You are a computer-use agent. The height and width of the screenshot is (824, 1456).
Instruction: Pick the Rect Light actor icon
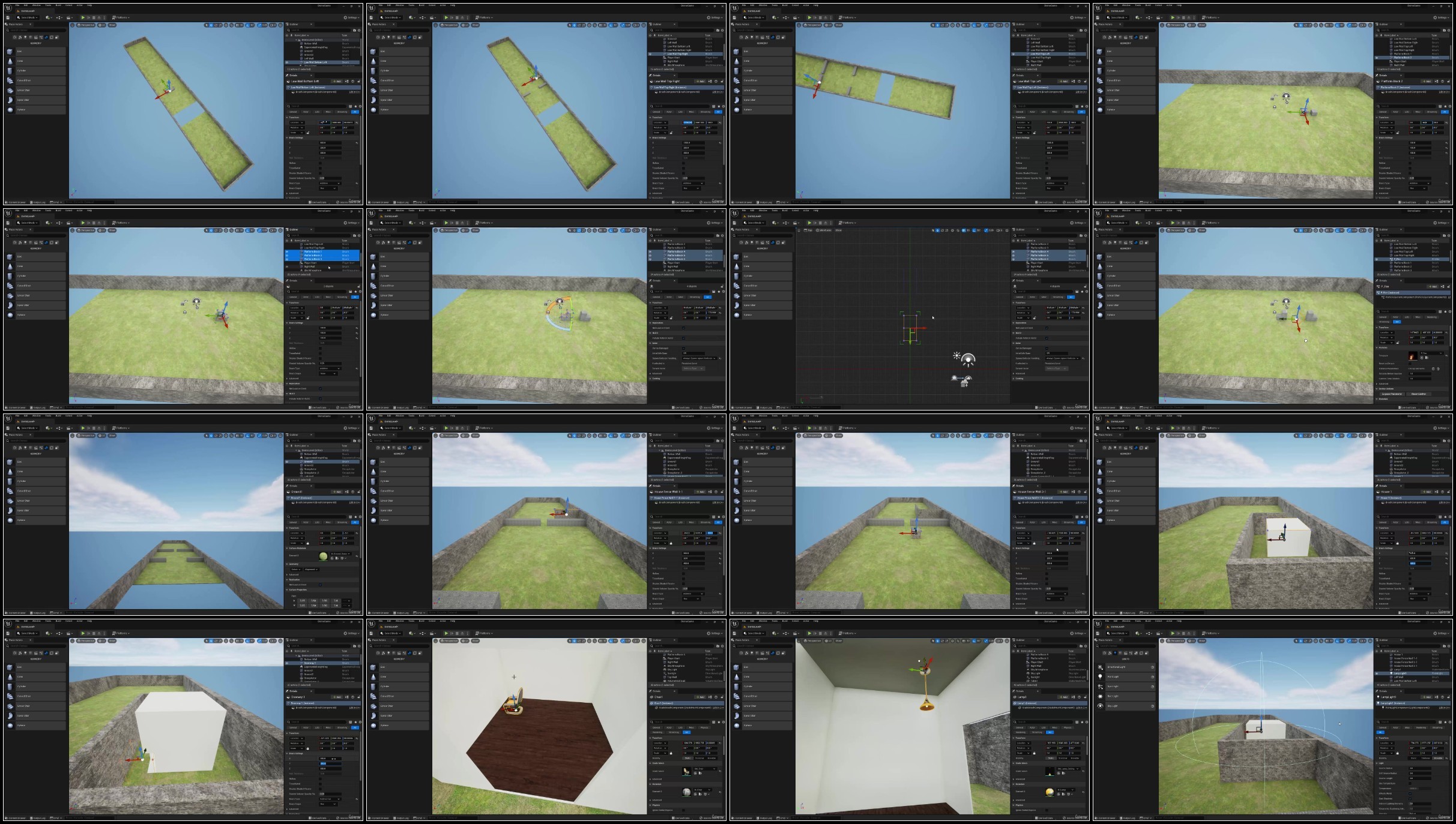1100,696
